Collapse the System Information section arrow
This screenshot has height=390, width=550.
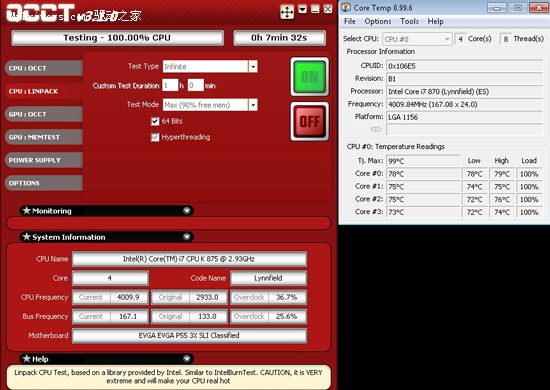pyautogui.click(x=187, y=237)
